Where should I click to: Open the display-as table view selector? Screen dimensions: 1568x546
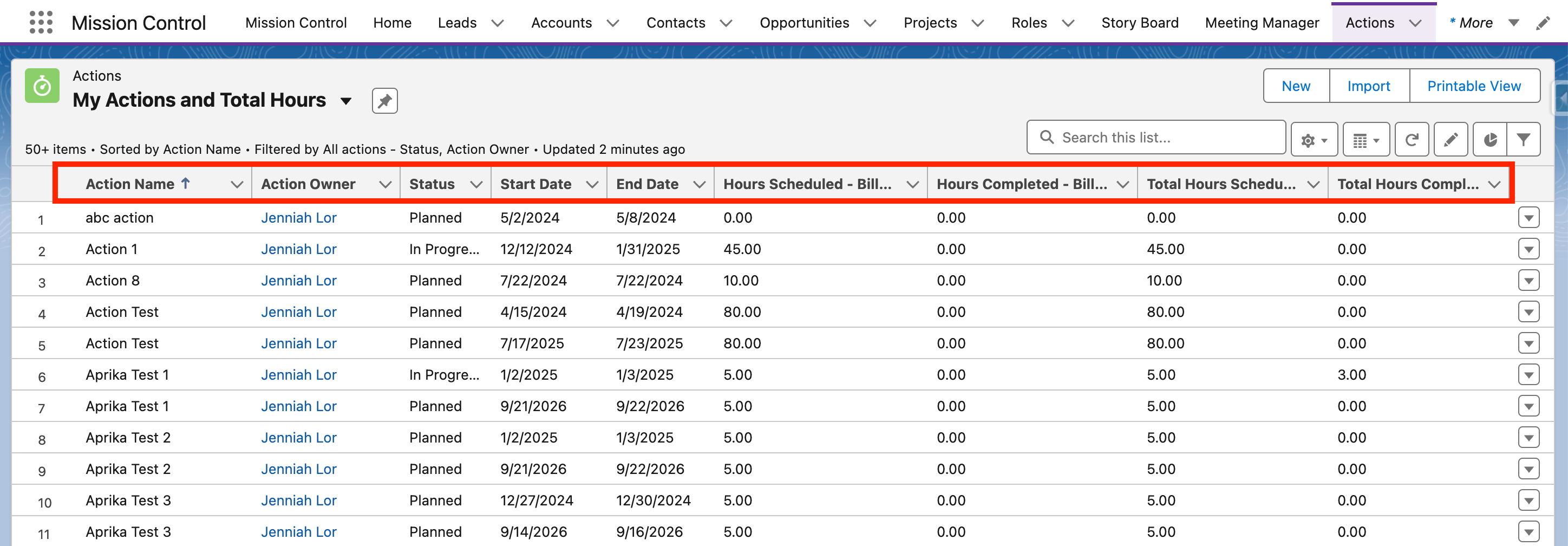click(1366, 140)
